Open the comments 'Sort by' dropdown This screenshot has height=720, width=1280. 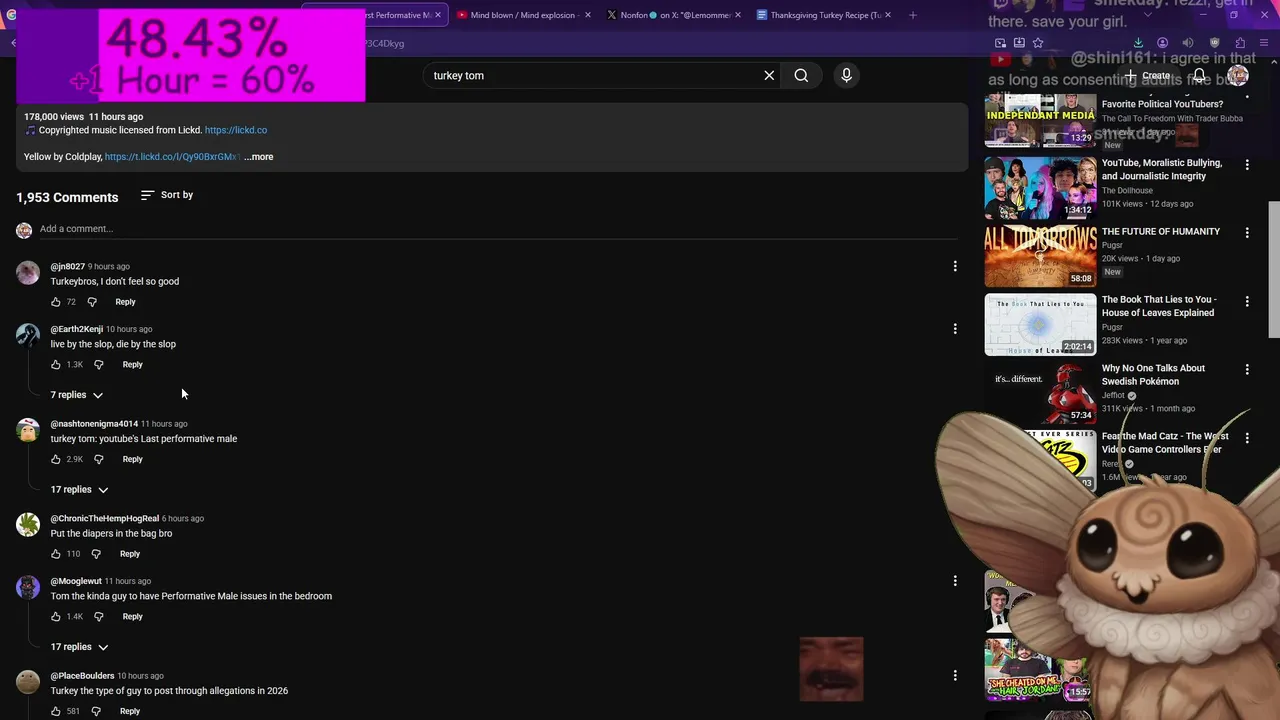point(167,195)
